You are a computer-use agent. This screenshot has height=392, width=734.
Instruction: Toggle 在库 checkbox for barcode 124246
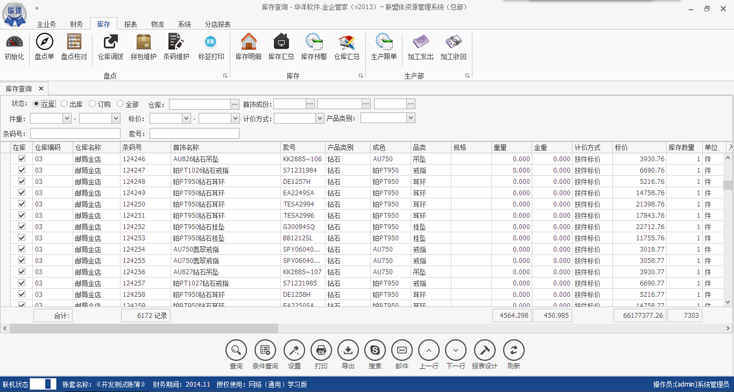(22, 158)
